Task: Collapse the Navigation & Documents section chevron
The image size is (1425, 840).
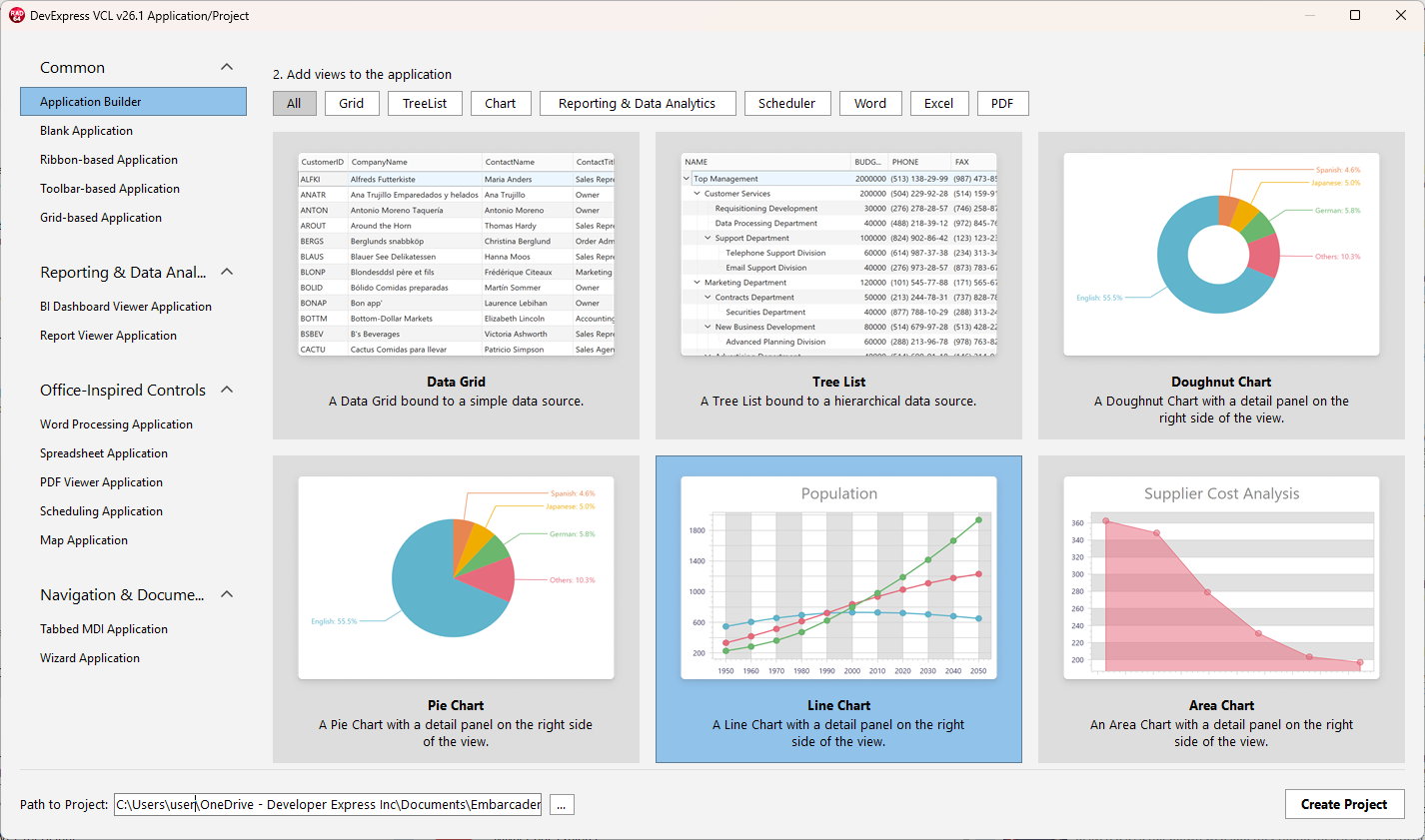Action: pos(227,594)
